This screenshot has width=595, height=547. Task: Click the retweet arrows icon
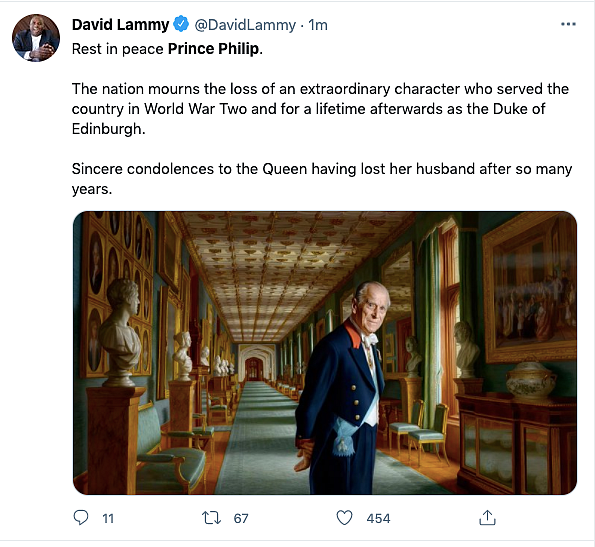coord(211,517)
